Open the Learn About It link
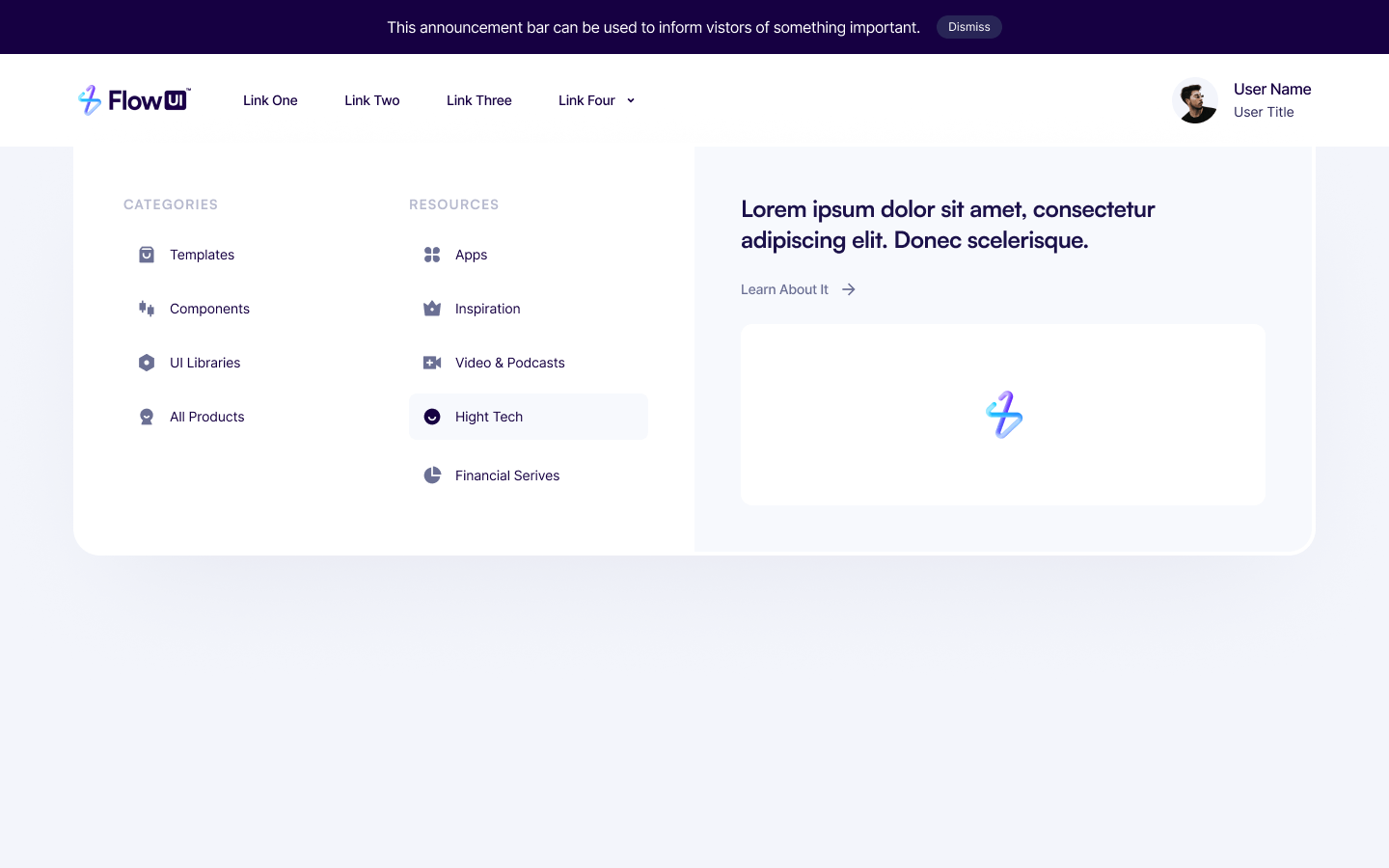Viewport: 1389px width, 868px height. coord(784,289)
